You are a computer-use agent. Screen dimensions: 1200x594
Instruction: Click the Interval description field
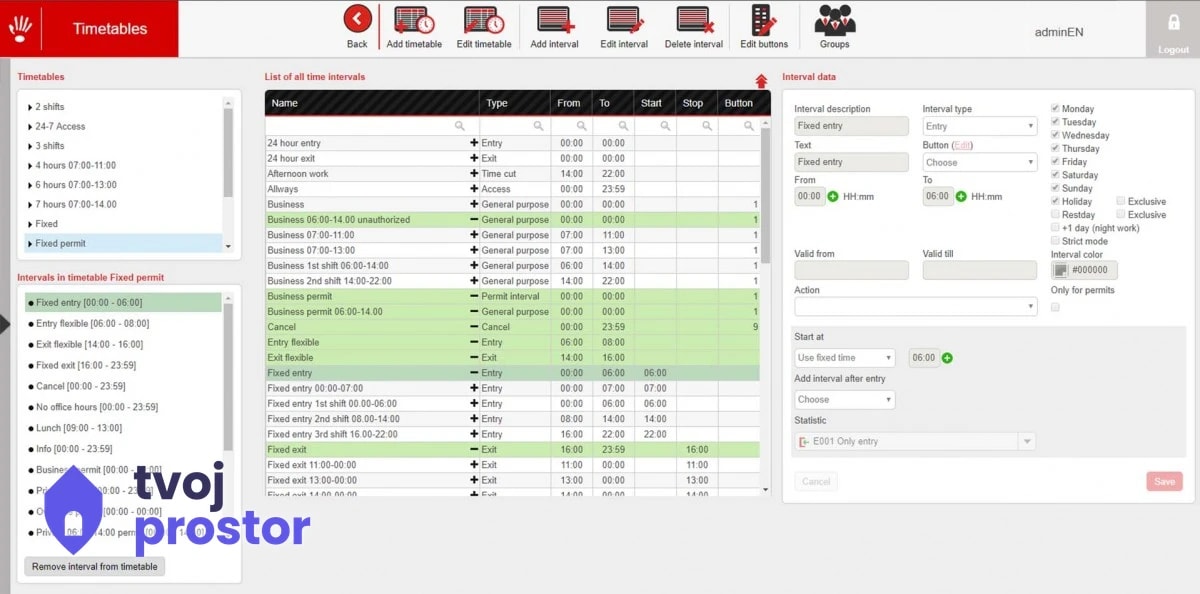pos(851,126)
